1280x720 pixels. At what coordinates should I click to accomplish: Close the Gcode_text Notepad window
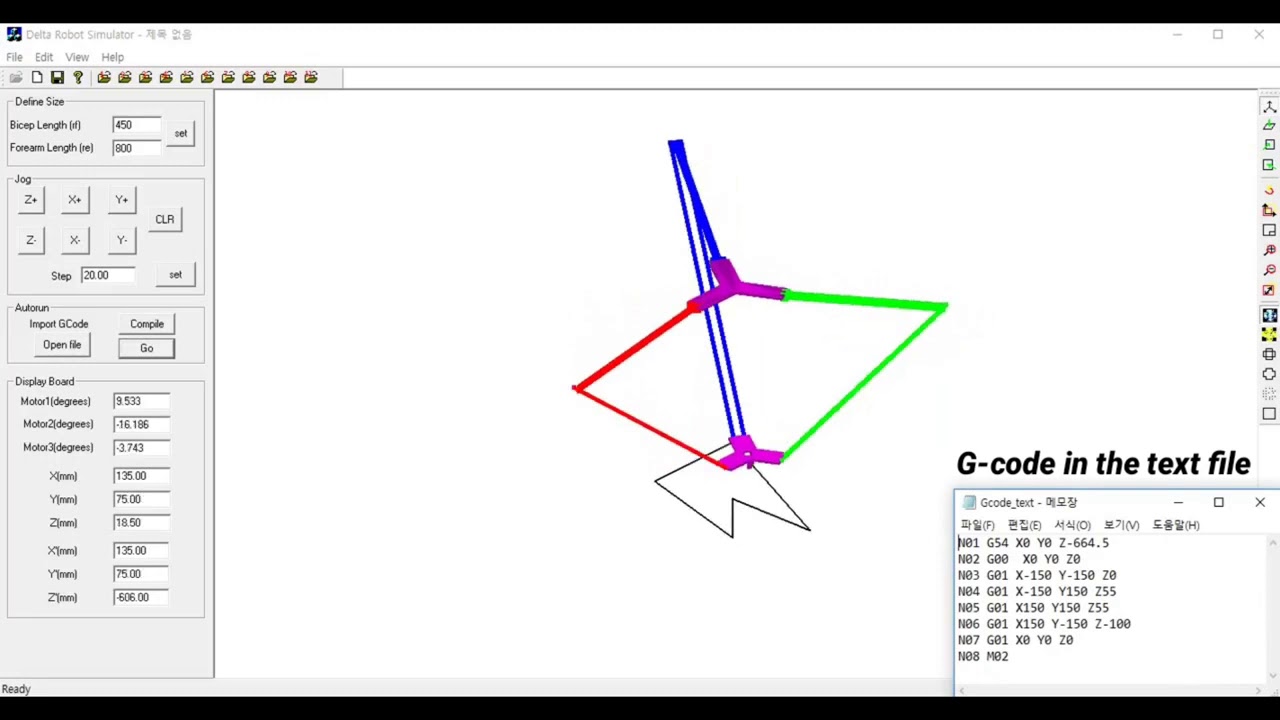(x=1260, y=503)
